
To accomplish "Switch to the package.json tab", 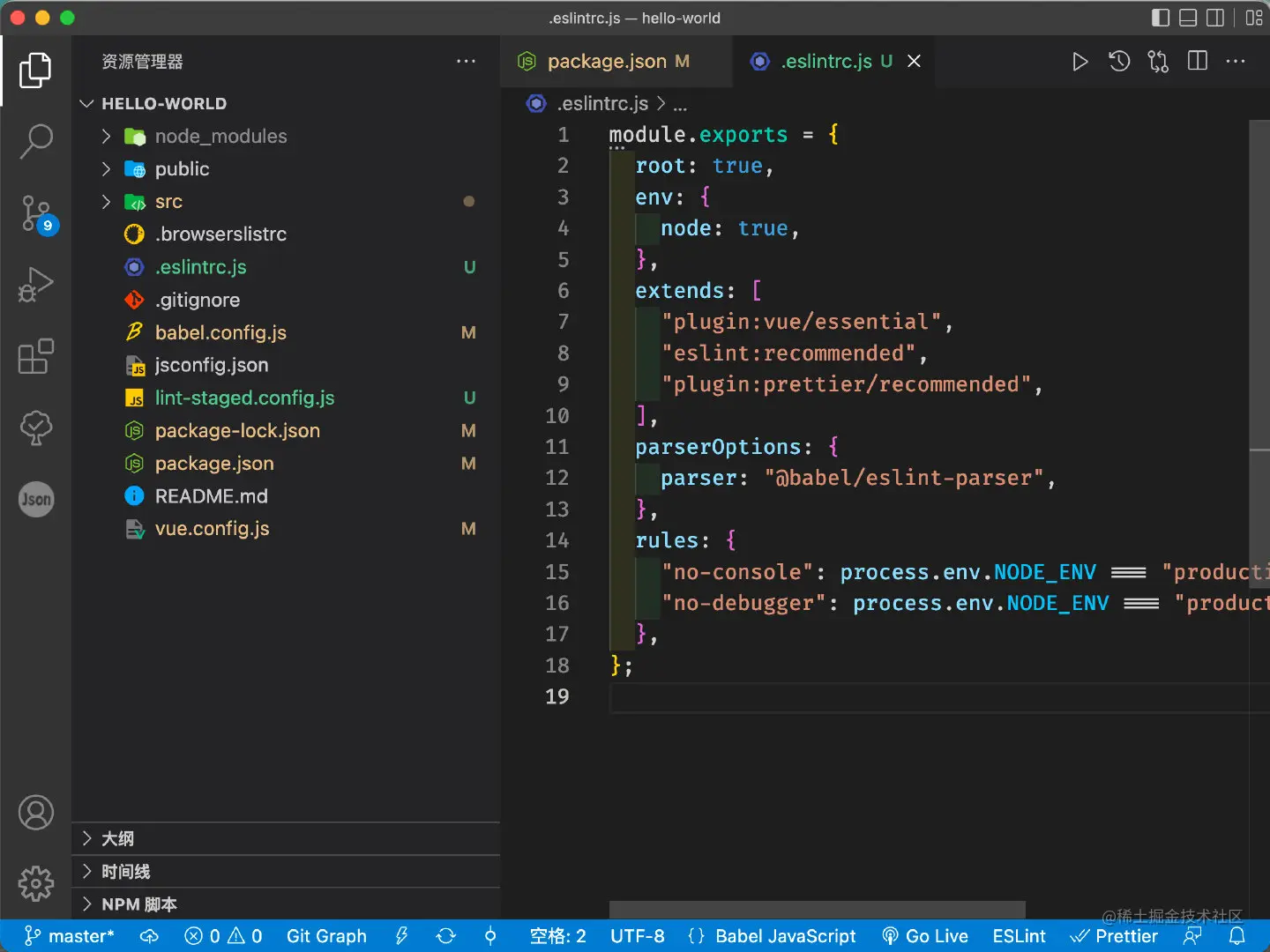I will click(x=616, y=62).
